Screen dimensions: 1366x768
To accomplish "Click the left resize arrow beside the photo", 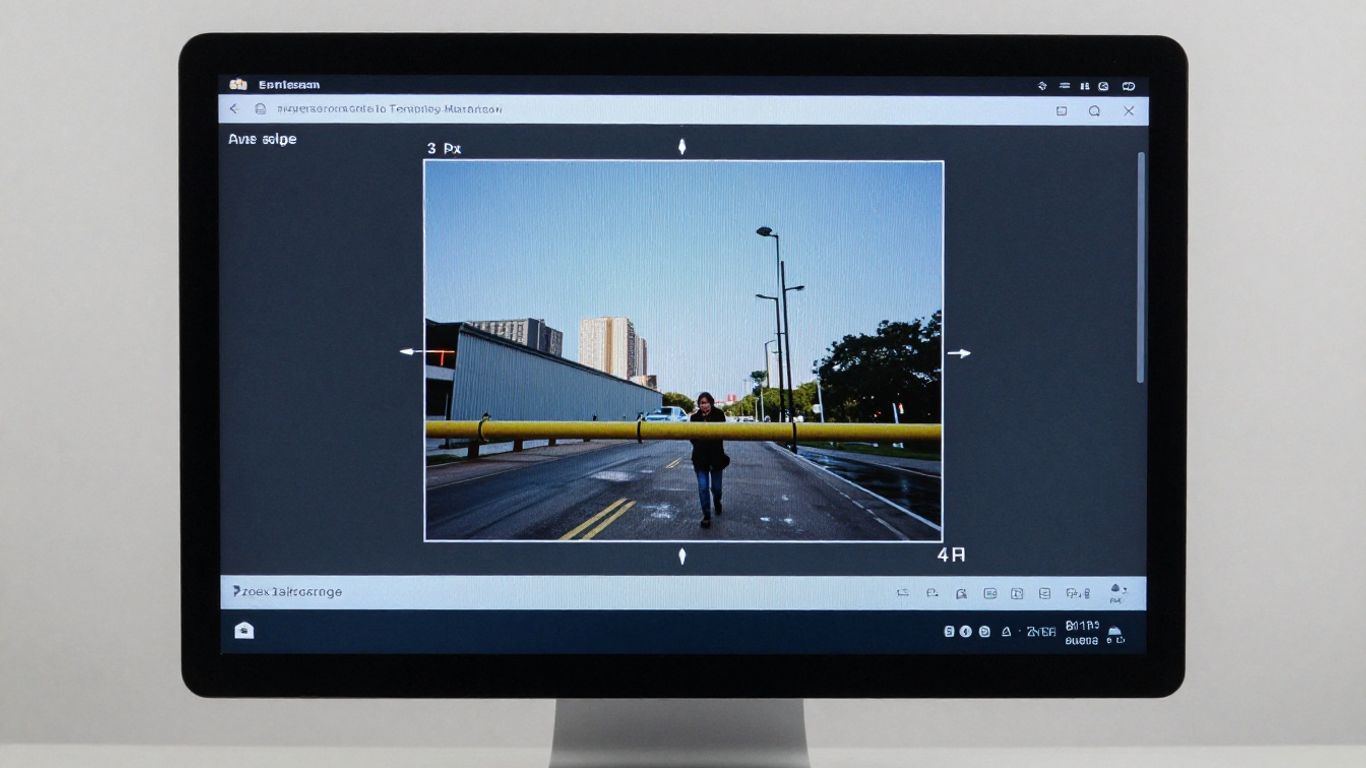I will coord(405,351).
